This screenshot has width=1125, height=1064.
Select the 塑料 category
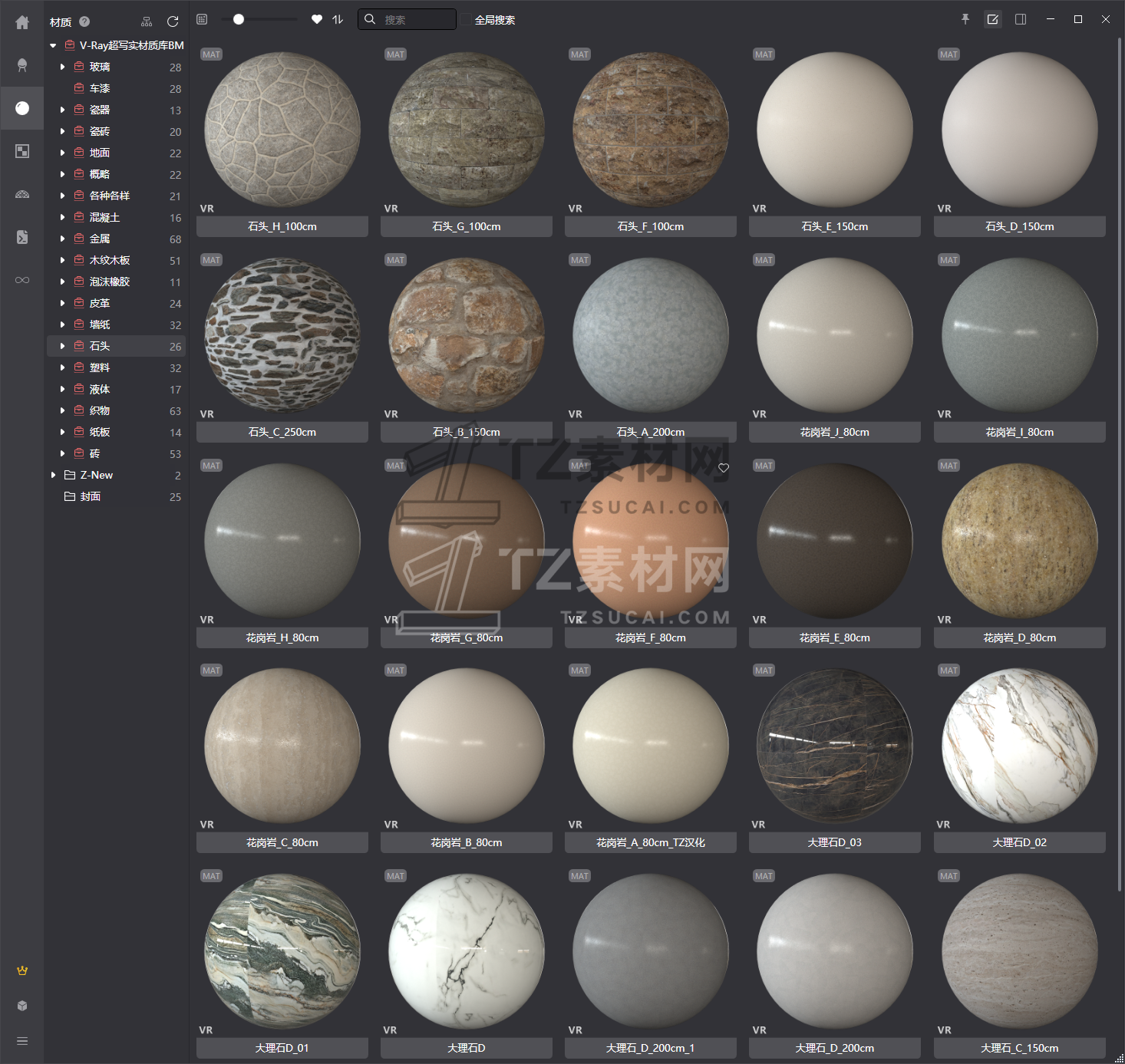pos(116,368)
